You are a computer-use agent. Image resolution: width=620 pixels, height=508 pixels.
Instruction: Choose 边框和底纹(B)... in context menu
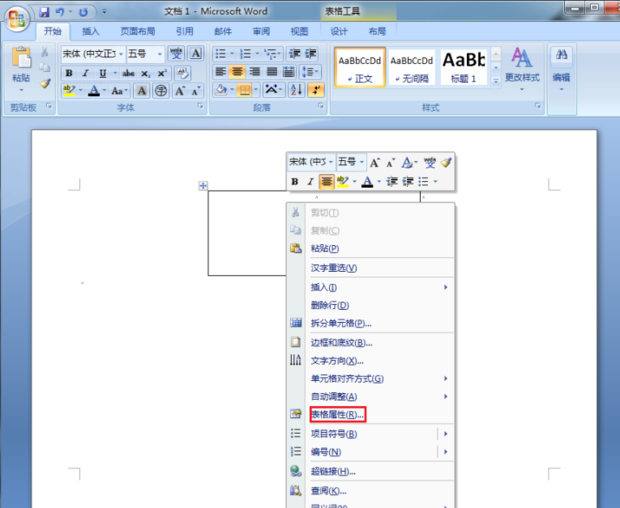371,342
